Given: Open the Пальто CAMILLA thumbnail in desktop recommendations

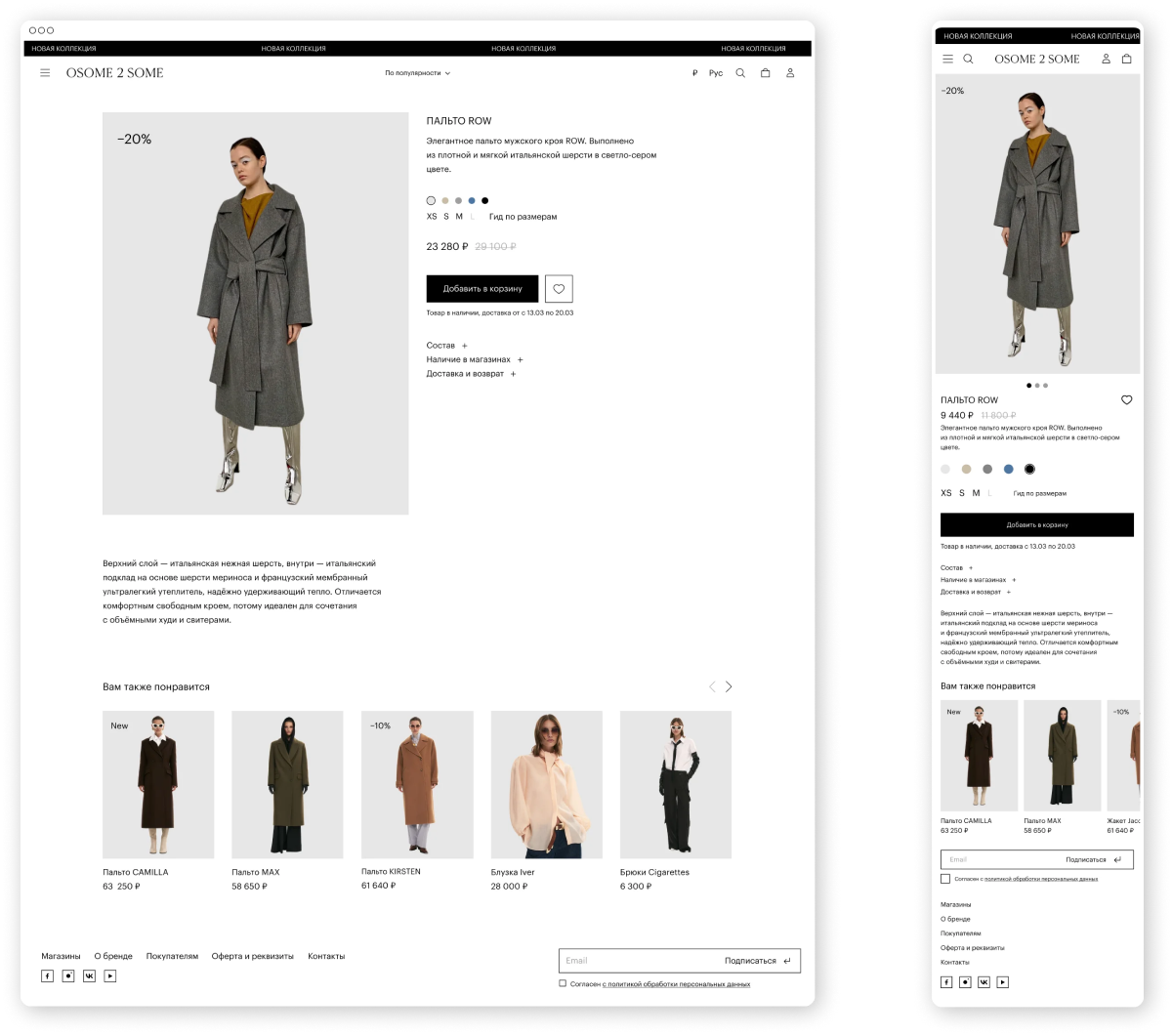Looking at the screenshot, I should coord(158,785).
